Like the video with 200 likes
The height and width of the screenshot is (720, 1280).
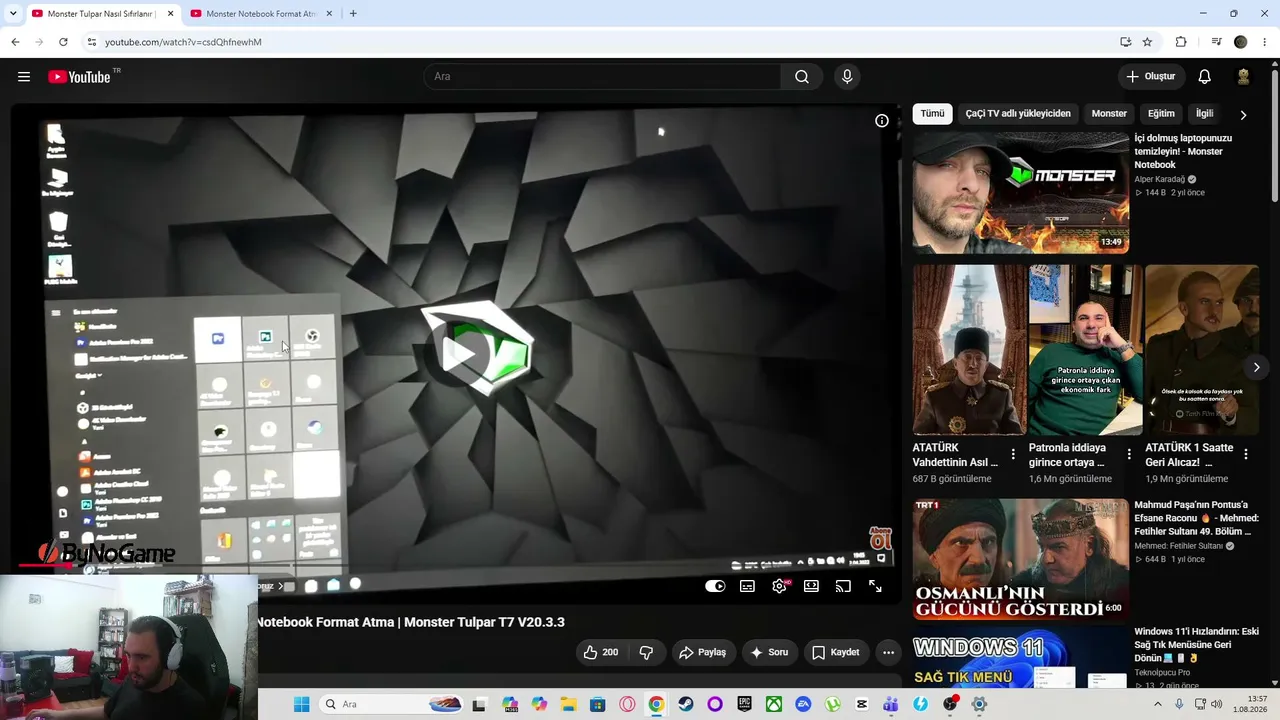click(x=601, y=652)
